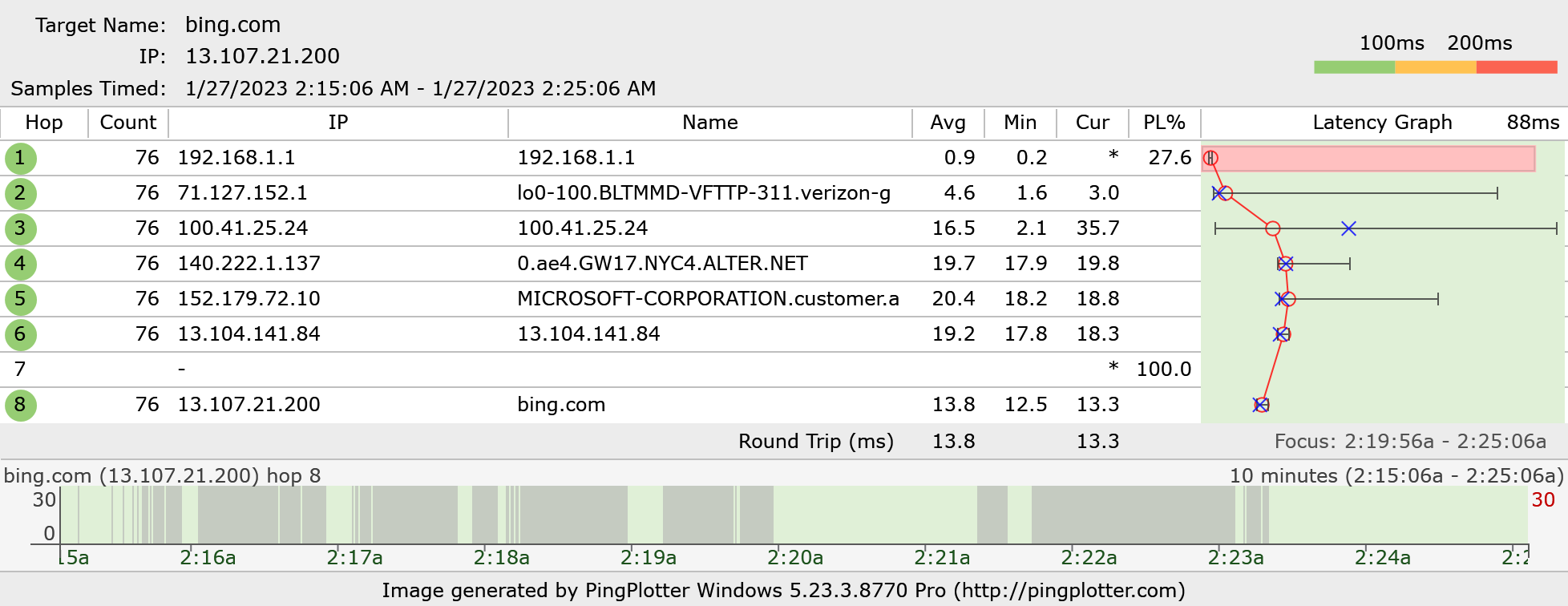Click the green hop 2 circle
This screenshot has height=606, width=1568.
coord(20,193)
